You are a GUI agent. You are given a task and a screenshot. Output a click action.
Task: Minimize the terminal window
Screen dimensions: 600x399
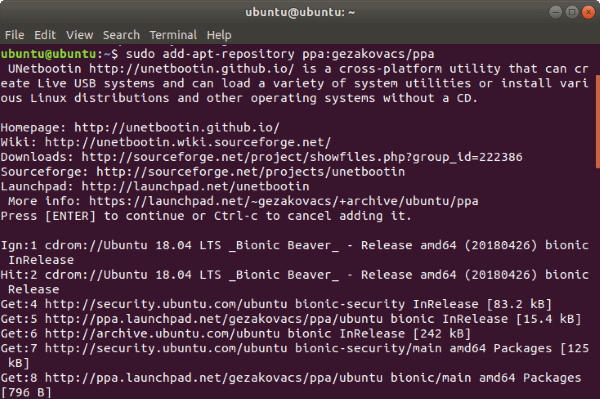(555, 12)
